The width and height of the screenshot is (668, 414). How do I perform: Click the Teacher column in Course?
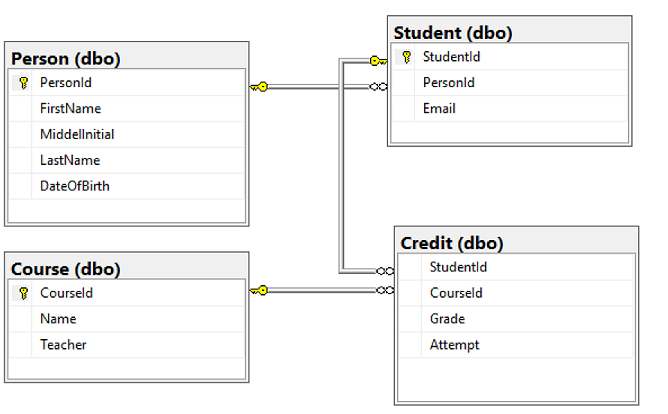point(63,345)
